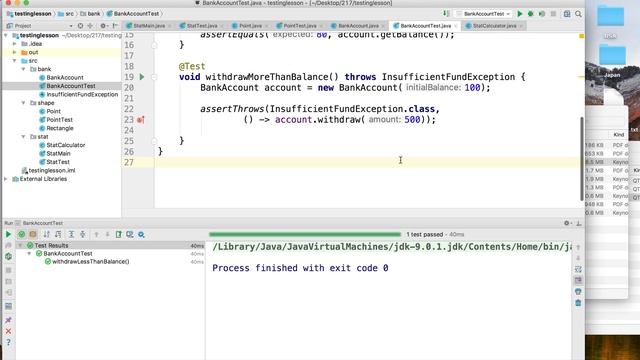Open the BankAccountTest run configuration dropdown
The image size is (640, 360).
(x=484, y=14)
